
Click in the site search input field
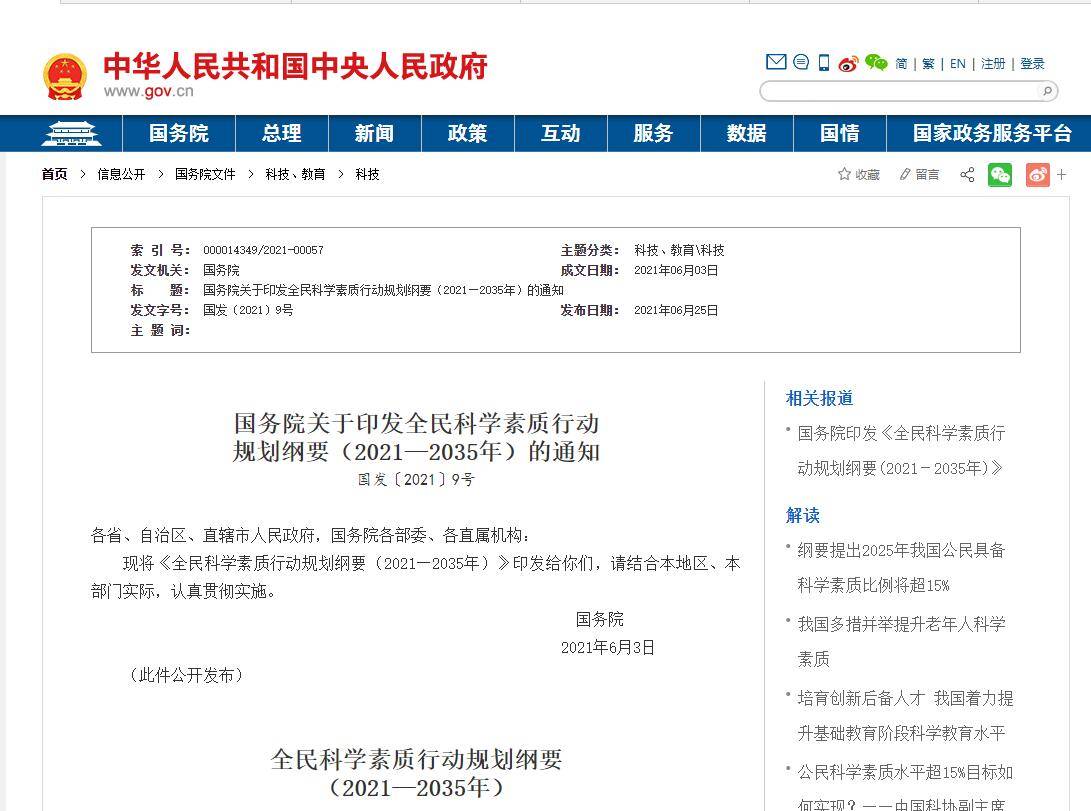pyautogui.click(x=900, y=91)
